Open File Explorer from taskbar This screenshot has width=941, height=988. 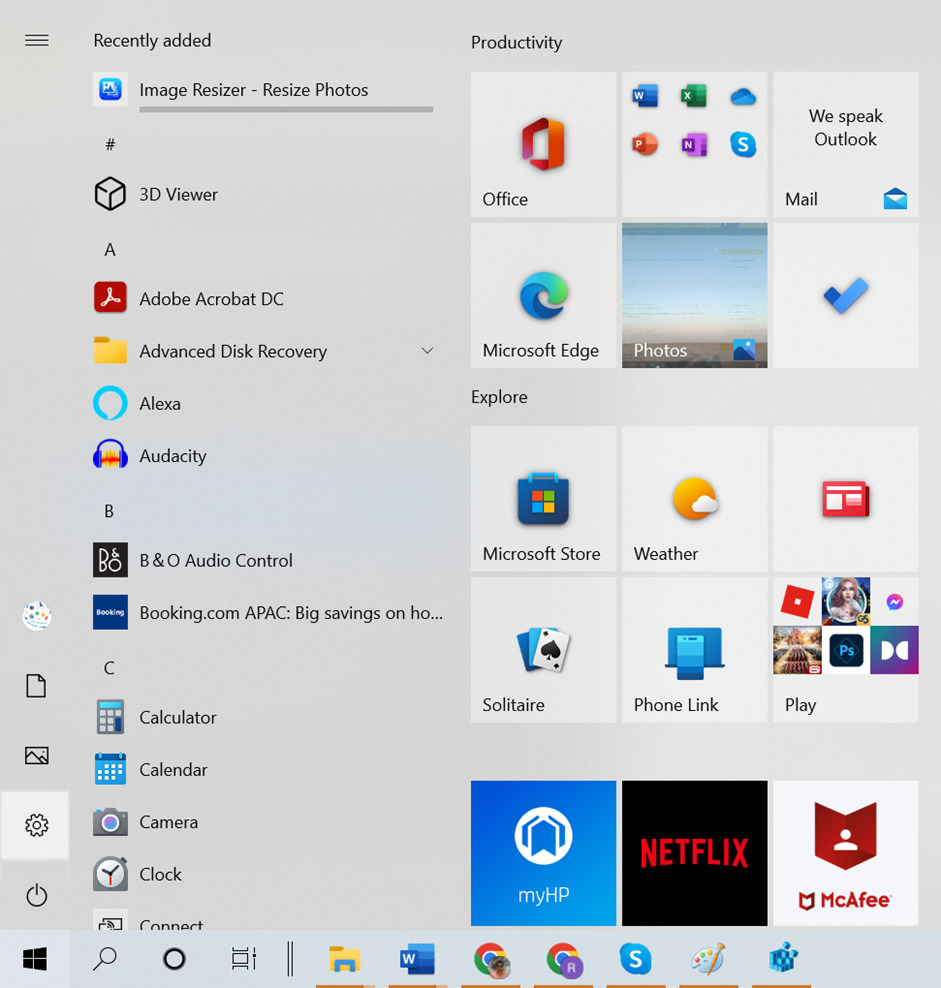tap(344, 959)
